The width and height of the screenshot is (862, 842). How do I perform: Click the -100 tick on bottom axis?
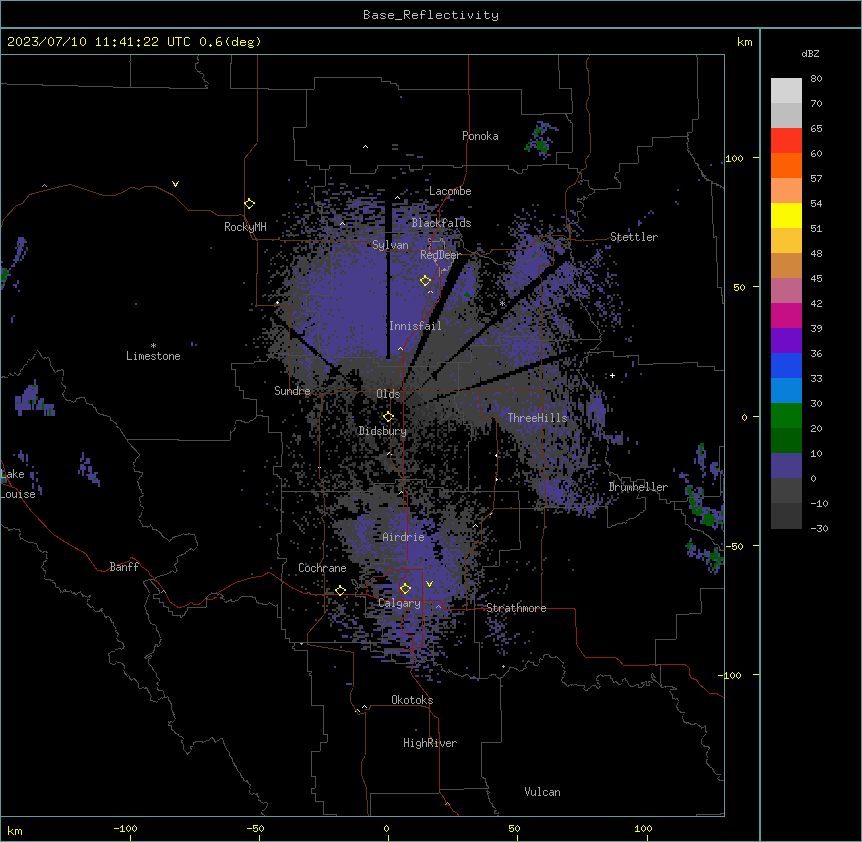pos(125,828)
